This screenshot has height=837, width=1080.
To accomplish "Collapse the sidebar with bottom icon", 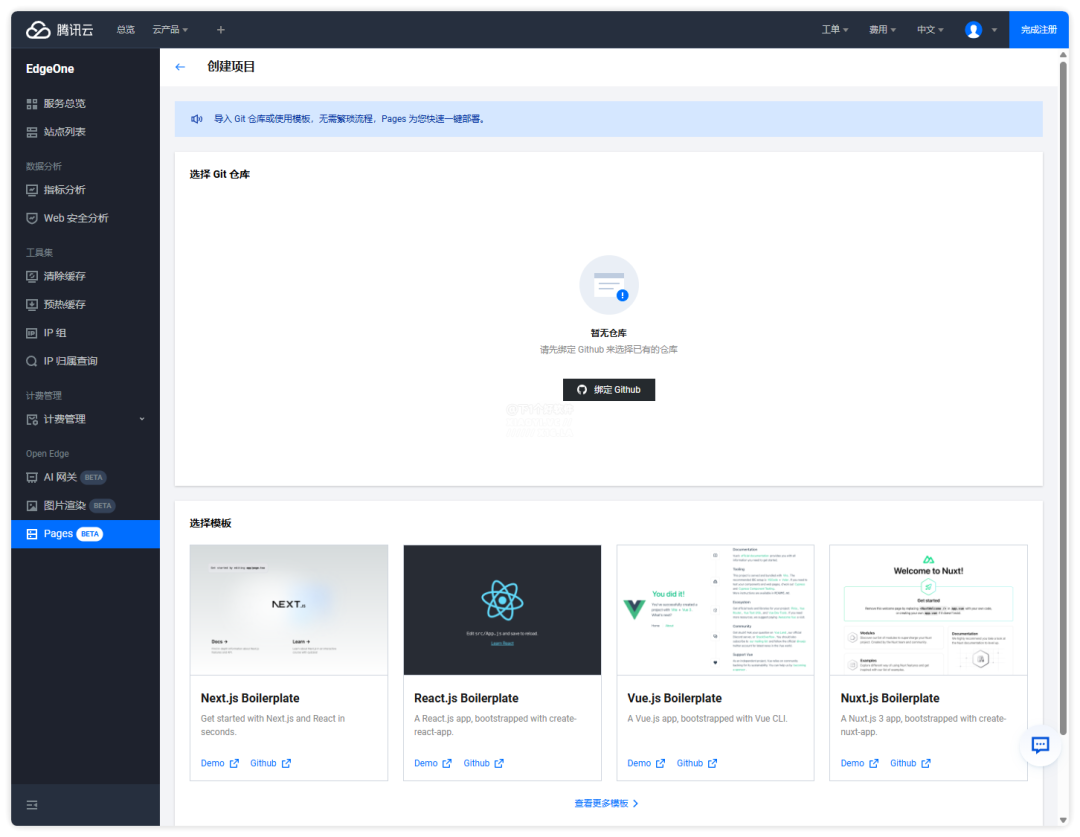I will coord(32,805).
